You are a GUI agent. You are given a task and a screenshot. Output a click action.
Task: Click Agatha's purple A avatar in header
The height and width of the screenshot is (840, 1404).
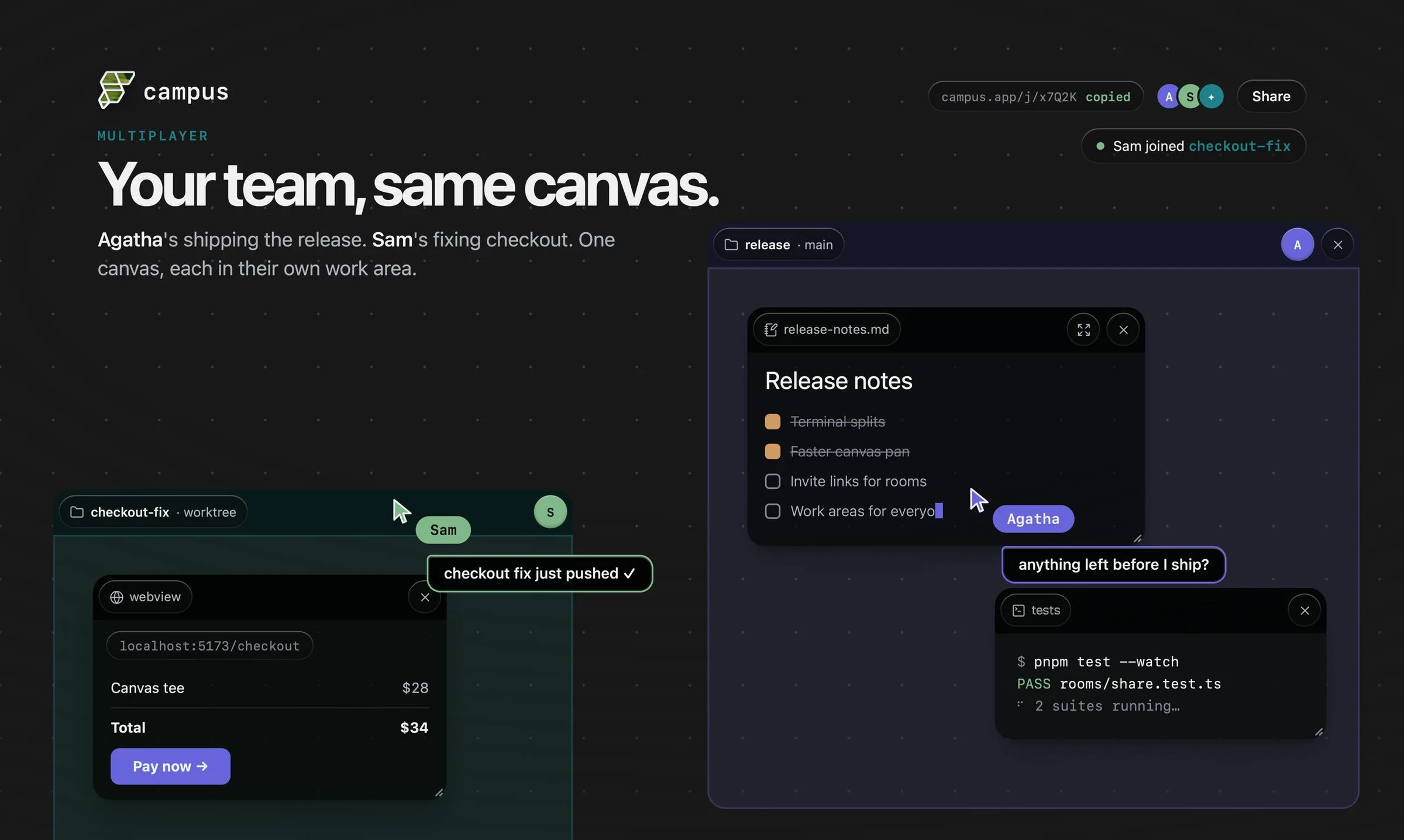[1168, 97]
